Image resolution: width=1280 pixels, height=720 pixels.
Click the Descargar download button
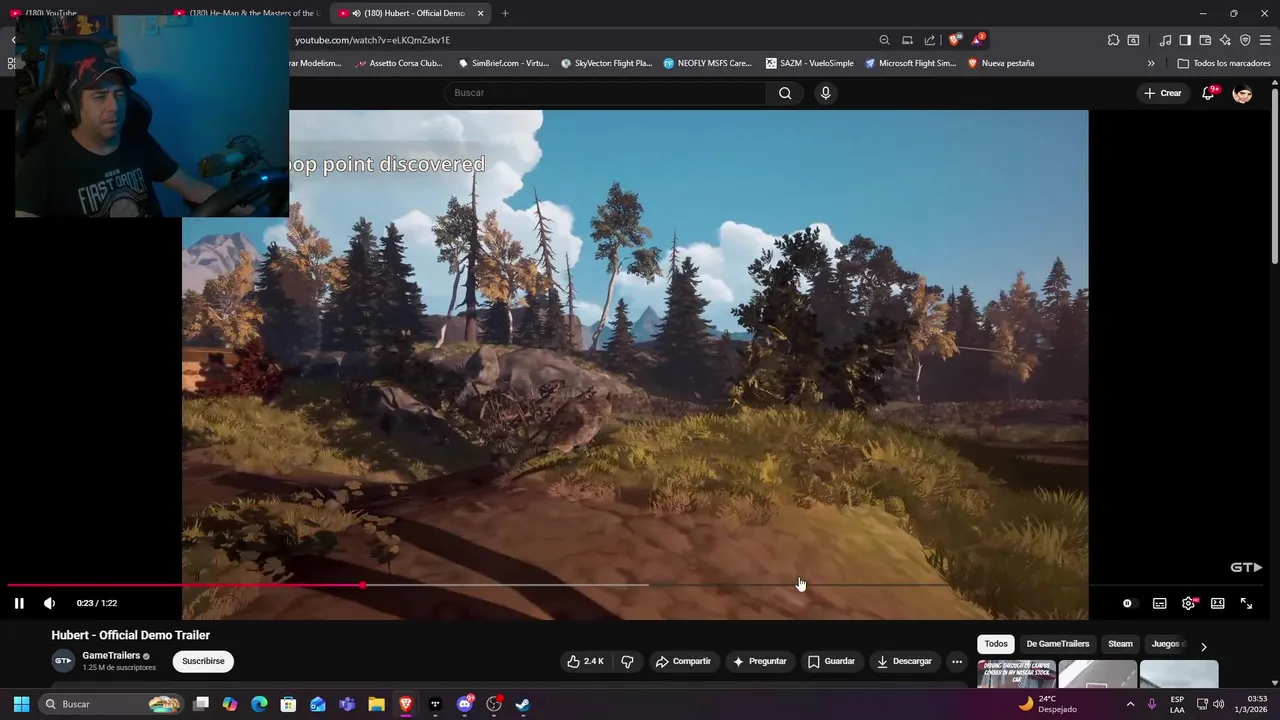(904, 661)
